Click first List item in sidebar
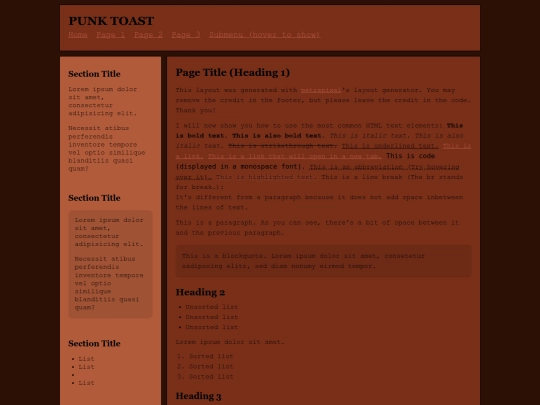 tap(86, 359)
